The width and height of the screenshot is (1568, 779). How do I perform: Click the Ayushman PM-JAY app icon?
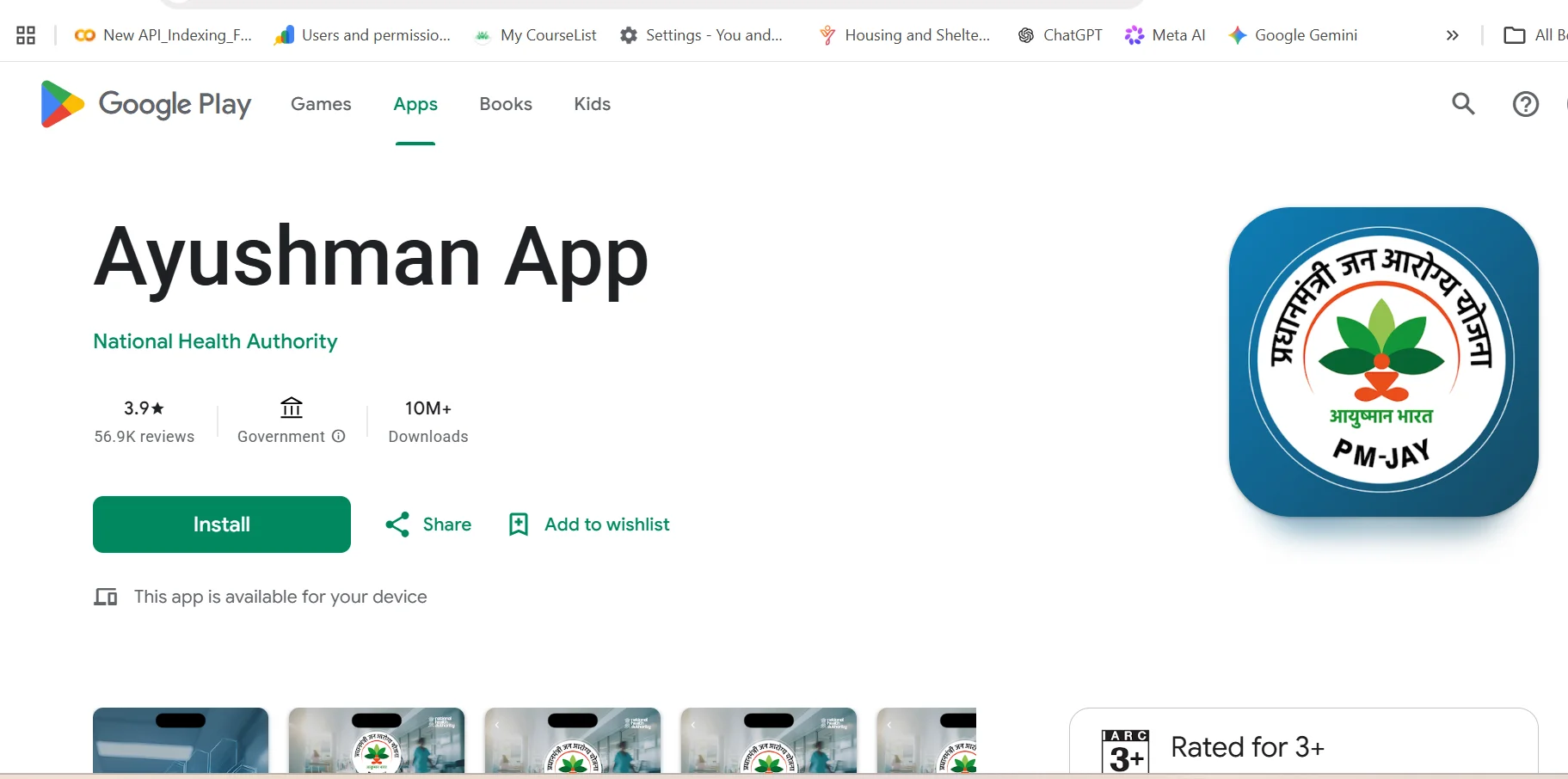pyautogui.click(x=1383, y=362)
